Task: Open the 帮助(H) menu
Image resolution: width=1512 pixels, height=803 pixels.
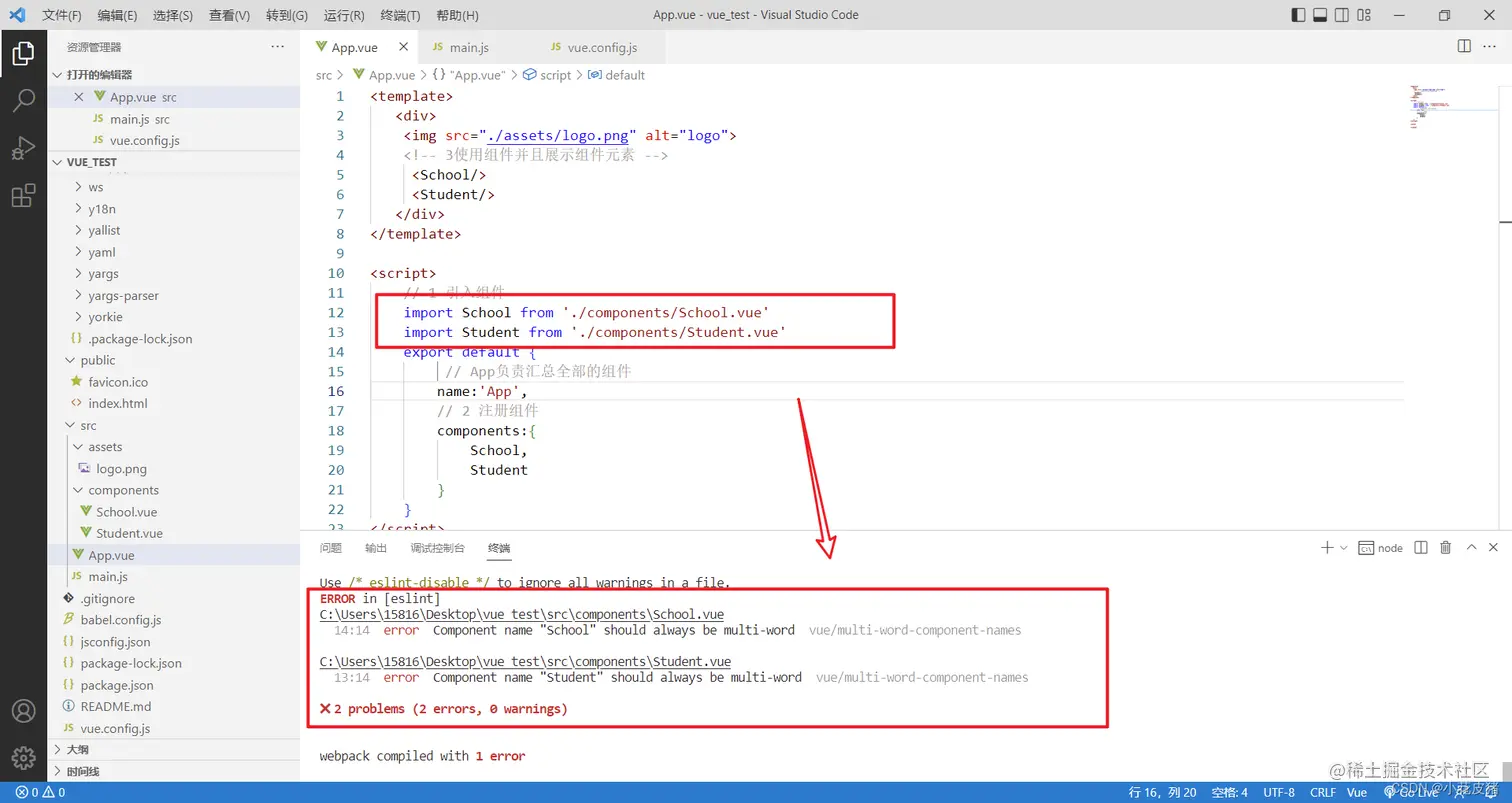Action: click(457, 15)
